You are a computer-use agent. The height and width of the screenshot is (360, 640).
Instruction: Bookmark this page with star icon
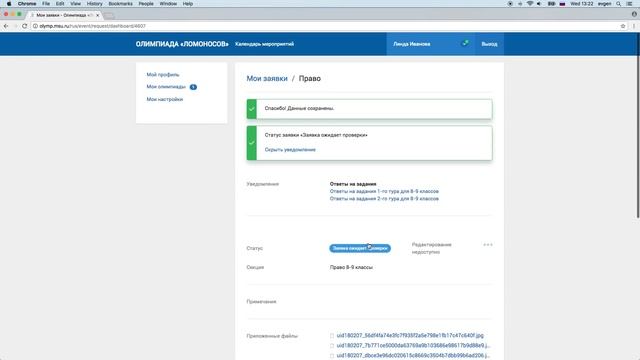click(623, 26)
